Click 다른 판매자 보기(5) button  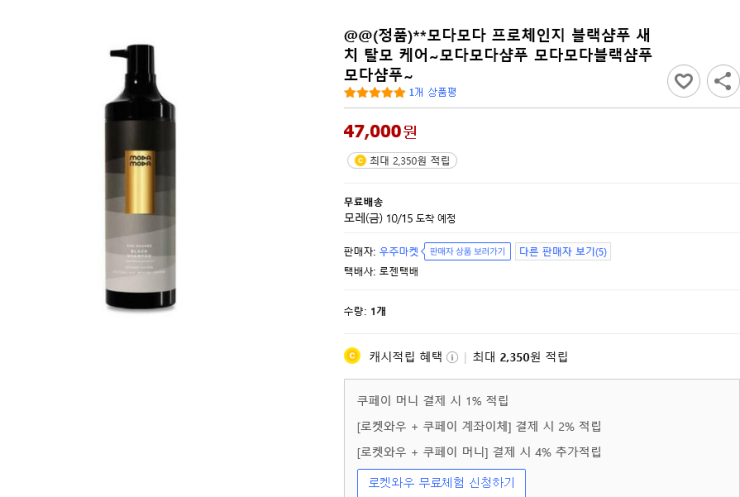click(x=563, y=251)
